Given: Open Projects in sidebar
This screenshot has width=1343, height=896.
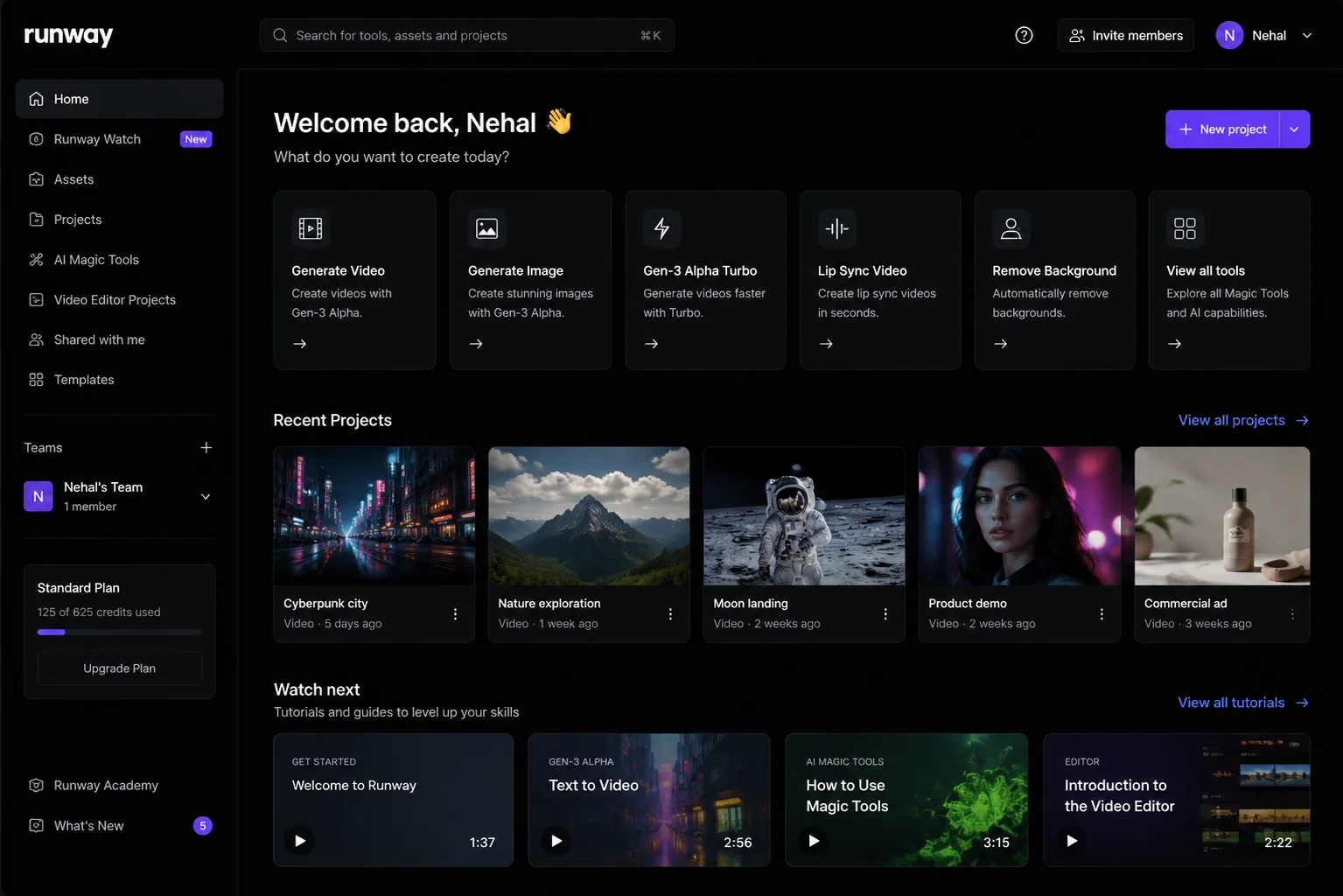Looking at the screenshot, I should 120,220.
